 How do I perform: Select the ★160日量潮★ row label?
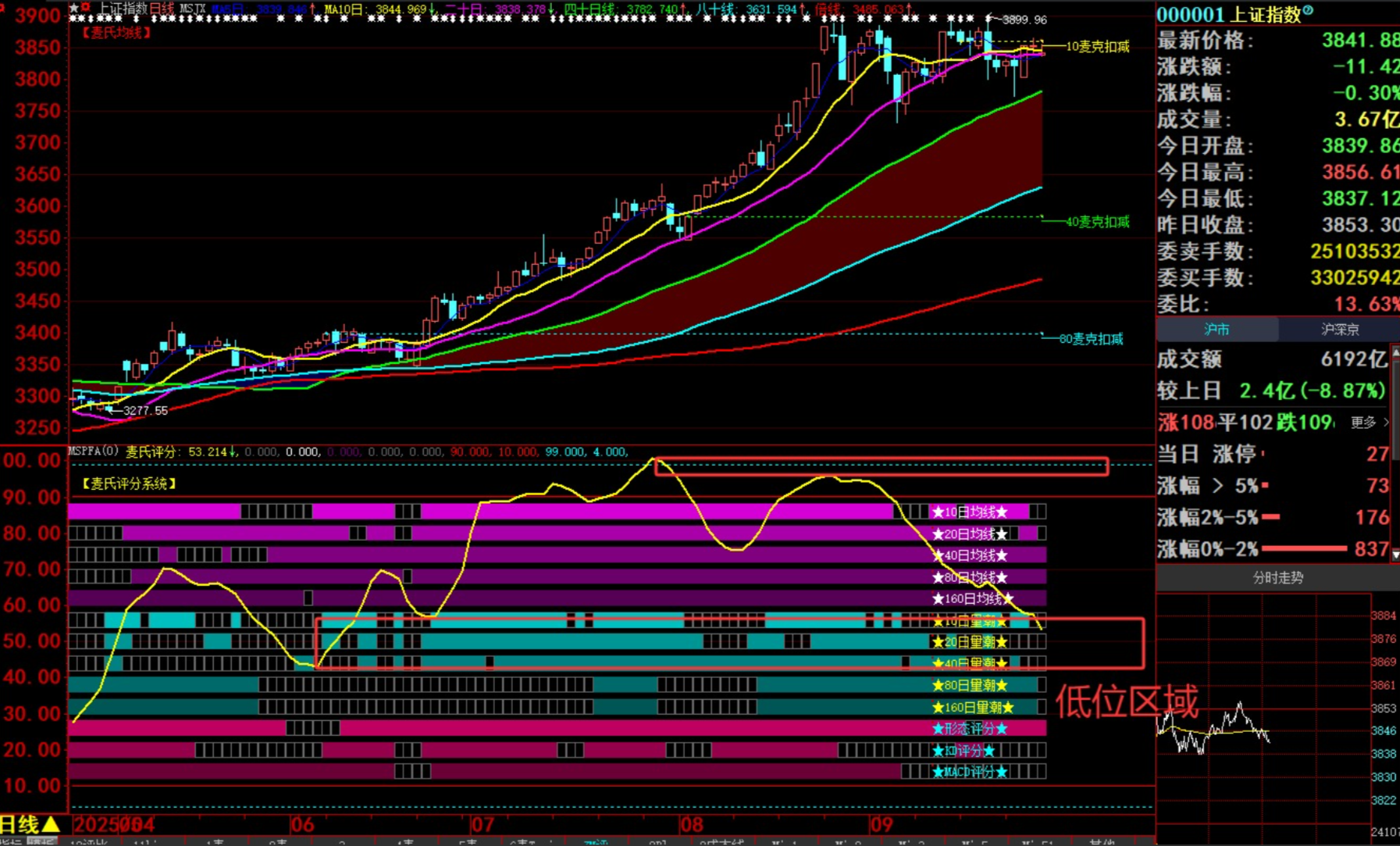tap(972, 708)
